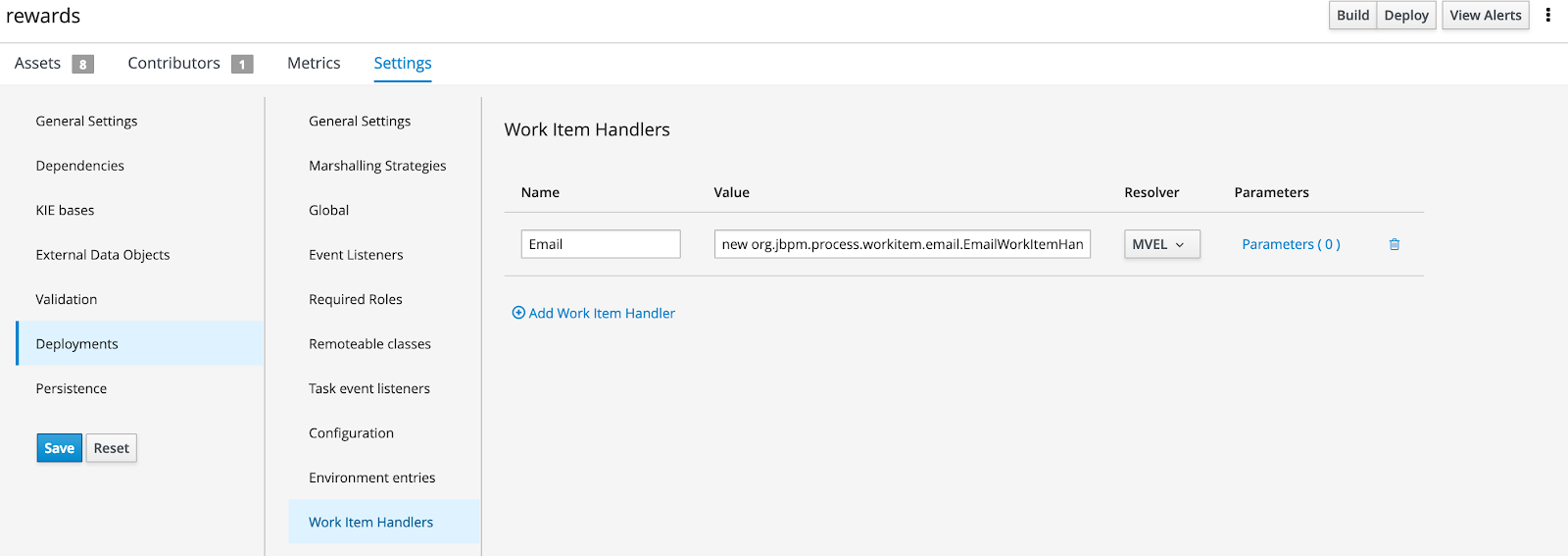Save the project settings
This screenshot has height=556, width=1568.
tap(60, 448)
